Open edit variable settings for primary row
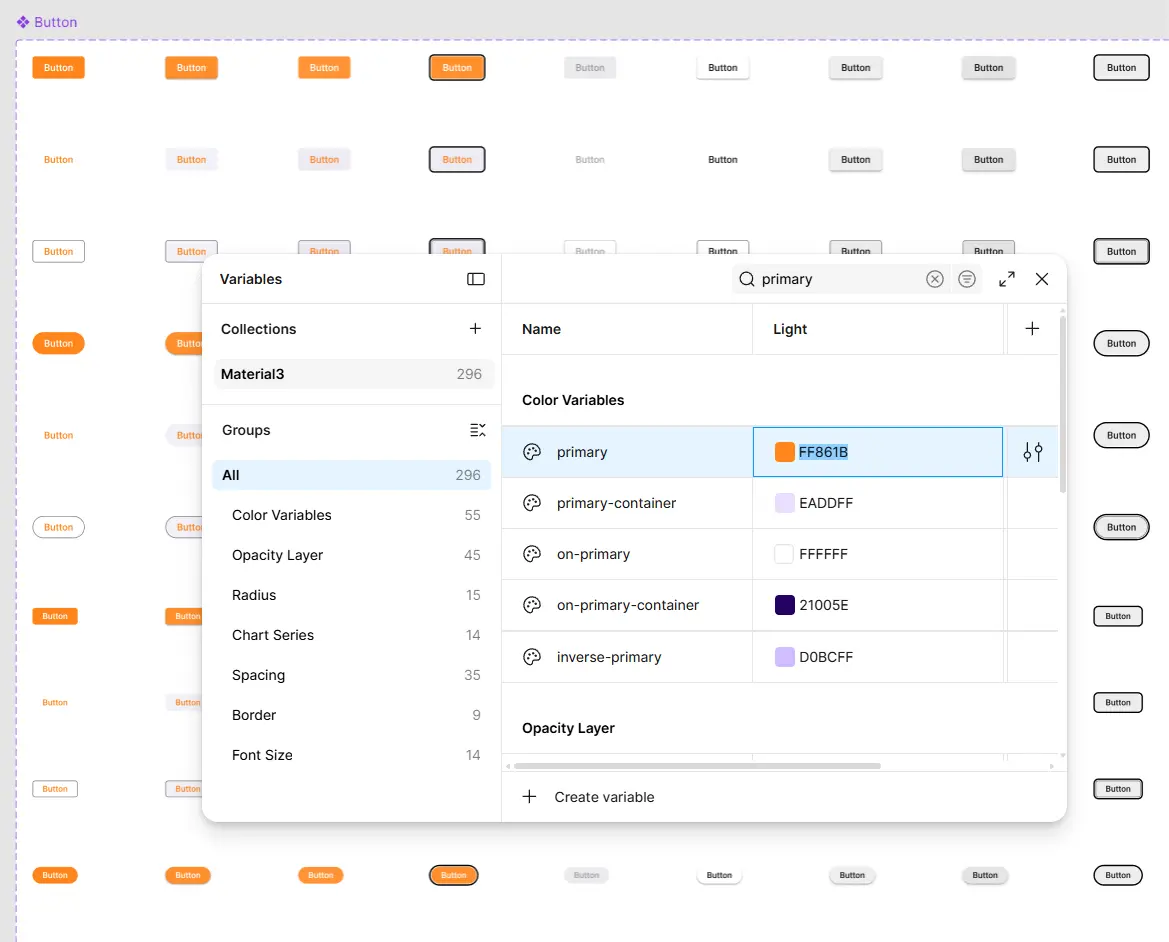The height and width of the screenshot is (942, 1169). [x=1033, y=452]
